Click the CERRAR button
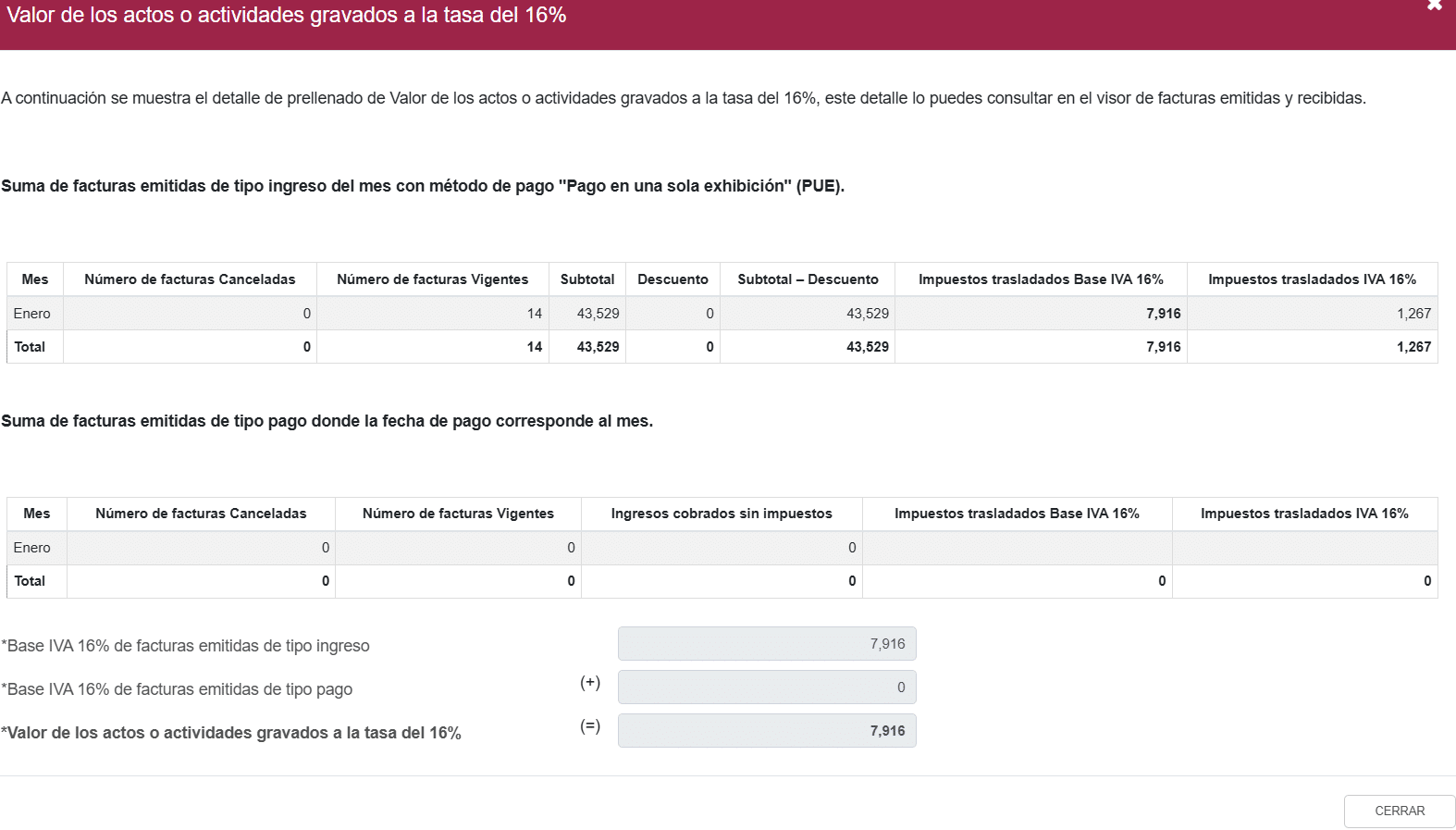This screenshot has height=830, width=1456. tap(1400, 811)
